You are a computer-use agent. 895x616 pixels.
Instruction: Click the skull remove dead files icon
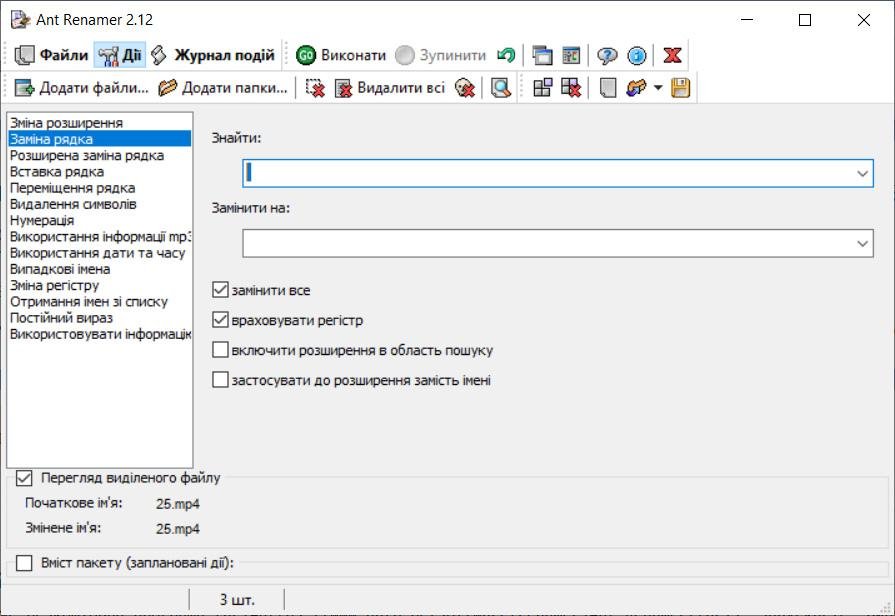465,88
